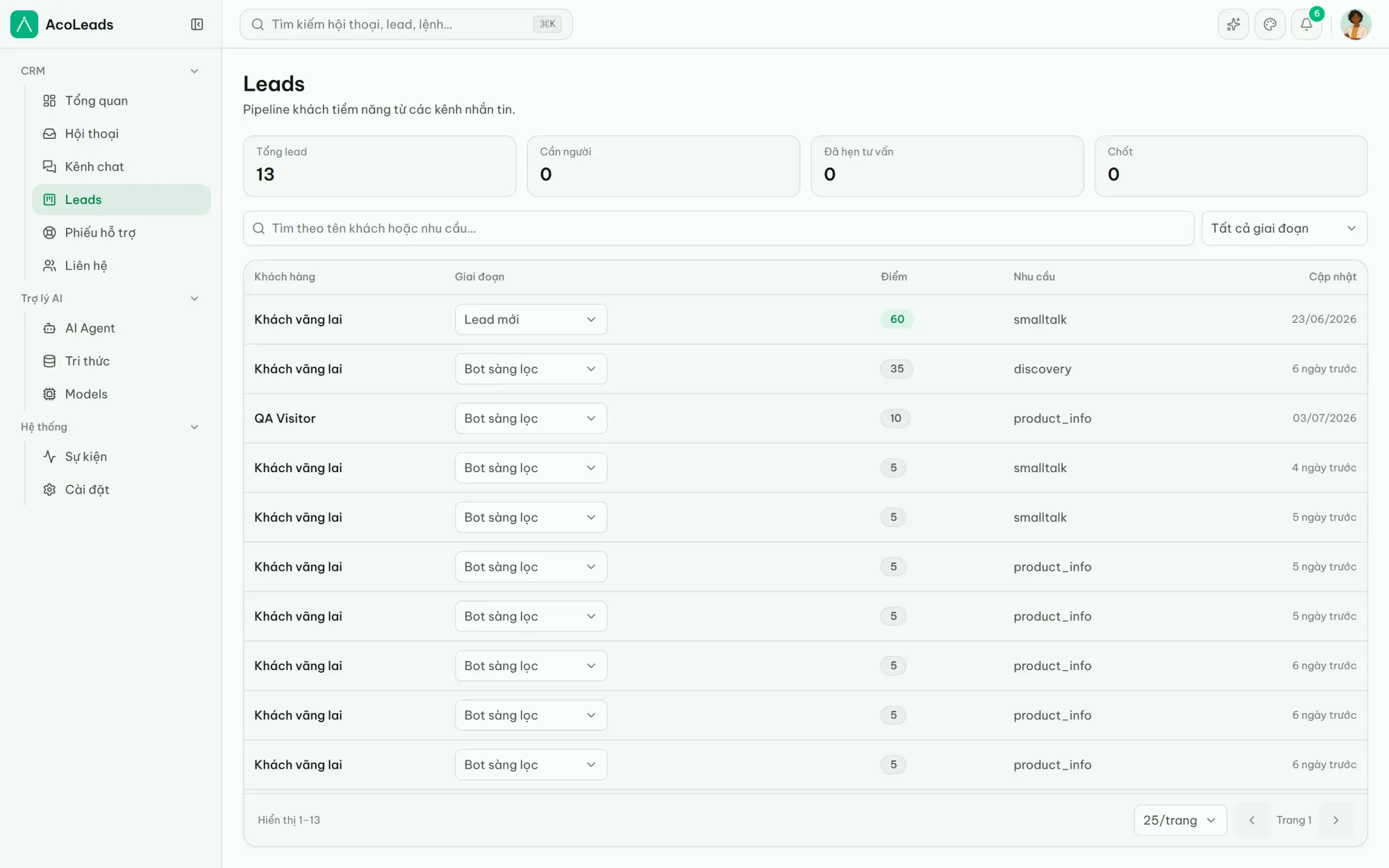Click the Đã hẹn tư vấn card

(947, 166)
